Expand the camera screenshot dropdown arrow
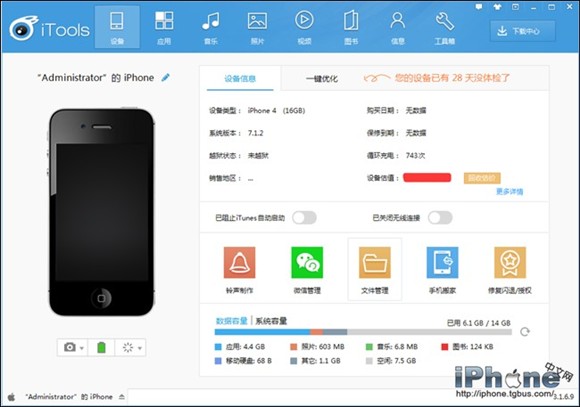Screen dimensions: 580x407 point(82,348)
